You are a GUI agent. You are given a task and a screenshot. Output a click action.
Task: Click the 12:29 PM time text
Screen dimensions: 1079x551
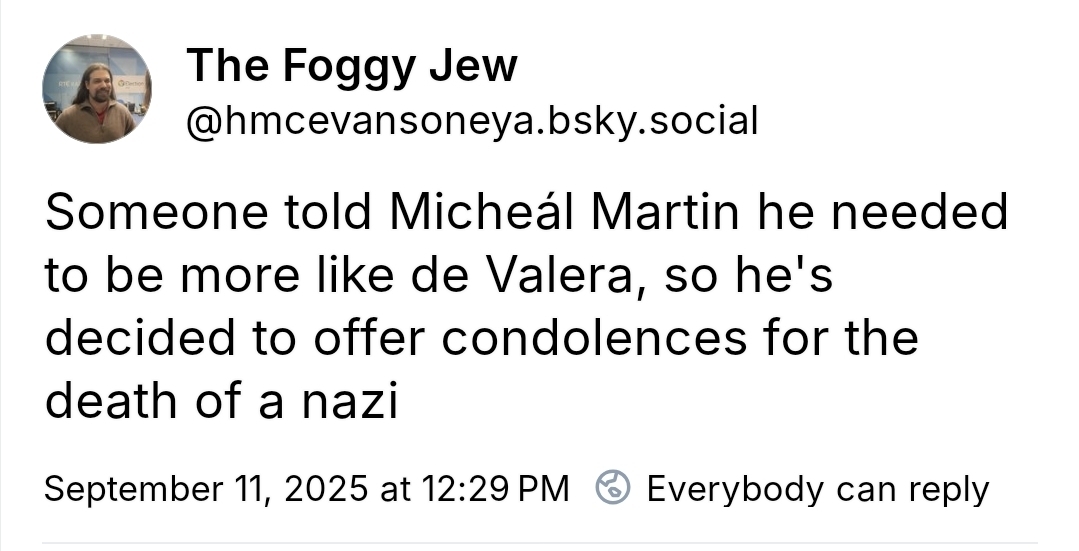(x=489, y=489)
